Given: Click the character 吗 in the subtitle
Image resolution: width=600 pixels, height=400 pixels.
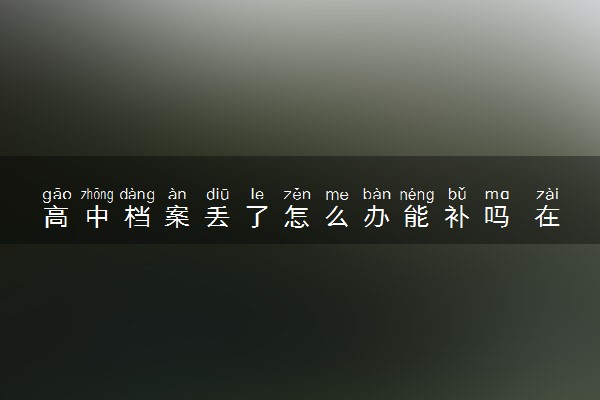Looking at the screenshot, I should (x=497, y=217).
